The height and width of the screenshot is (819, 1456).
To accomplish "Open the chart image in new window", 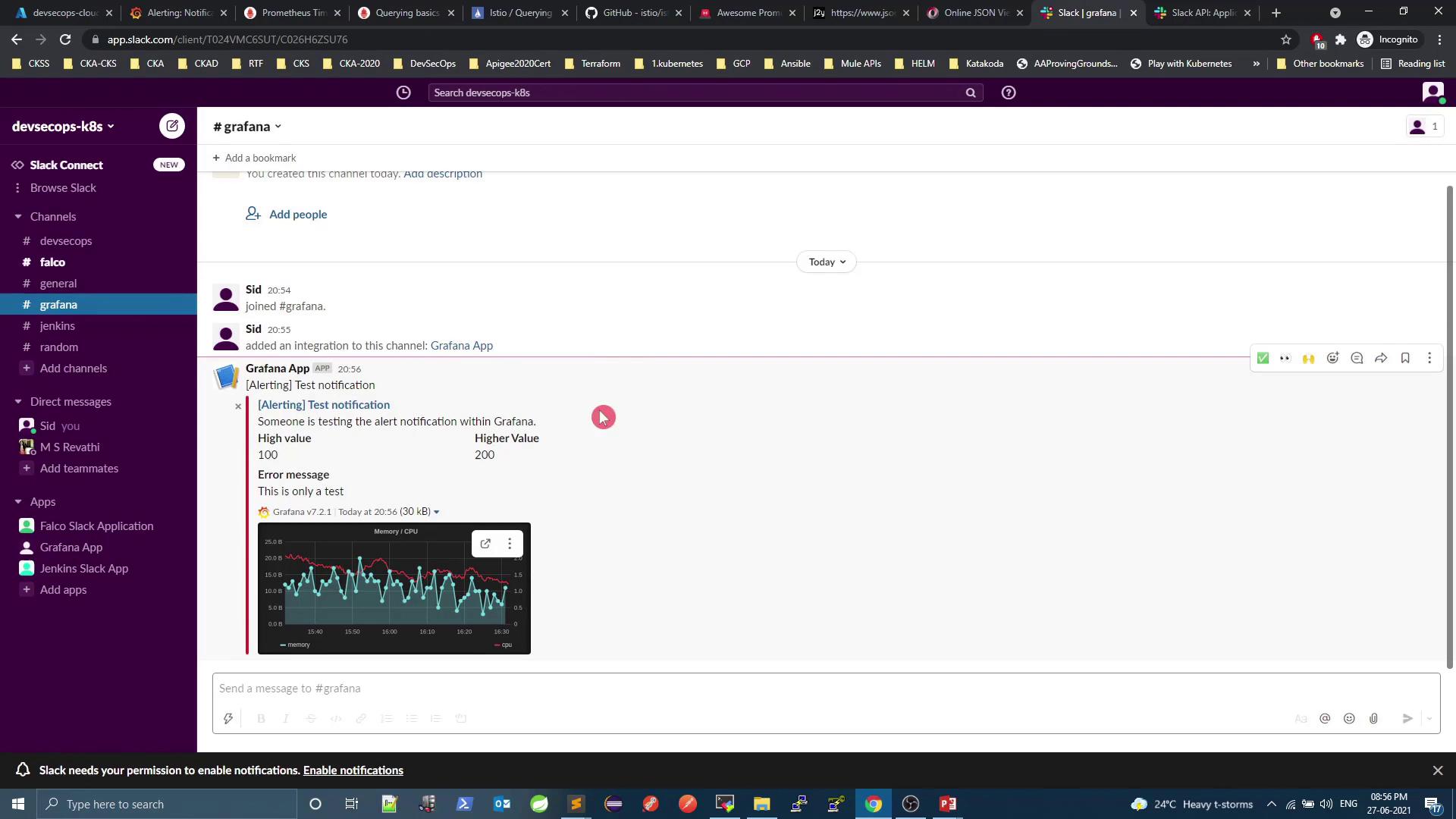I will [485, 544].
